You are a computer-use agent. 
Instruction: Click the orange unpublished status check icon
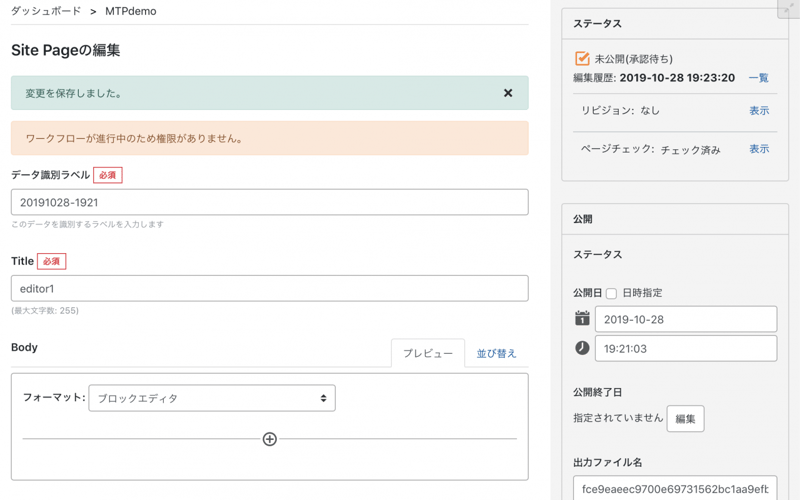point(582,59)
